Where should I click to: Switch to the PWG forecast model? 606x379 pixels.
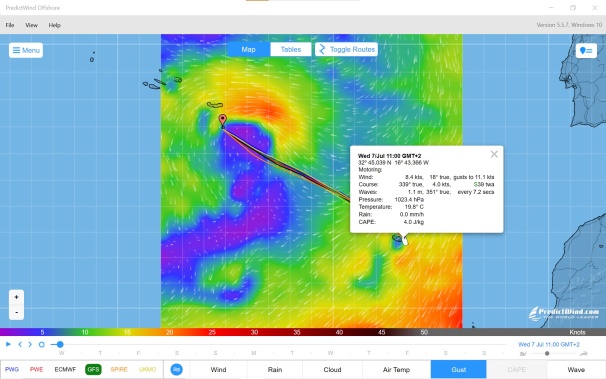click(x=12, y=369)
